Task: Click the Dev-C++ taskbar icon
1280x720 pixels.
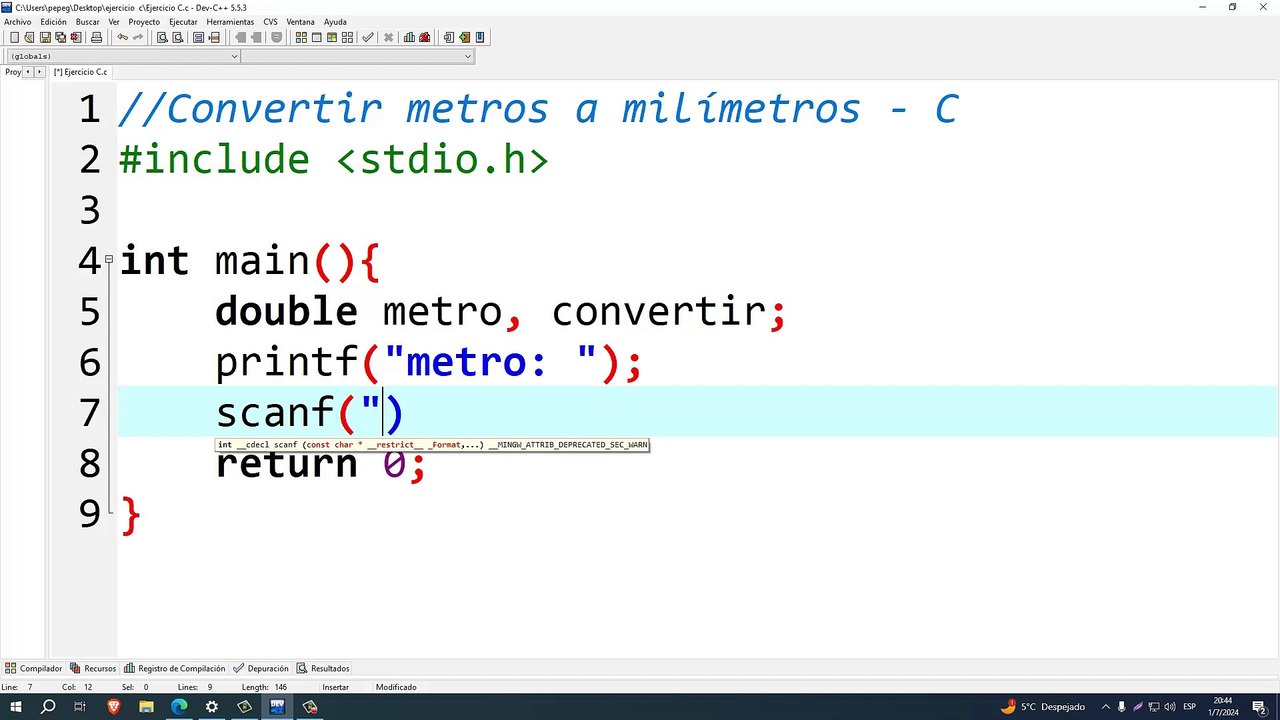Action: [277, 707]
